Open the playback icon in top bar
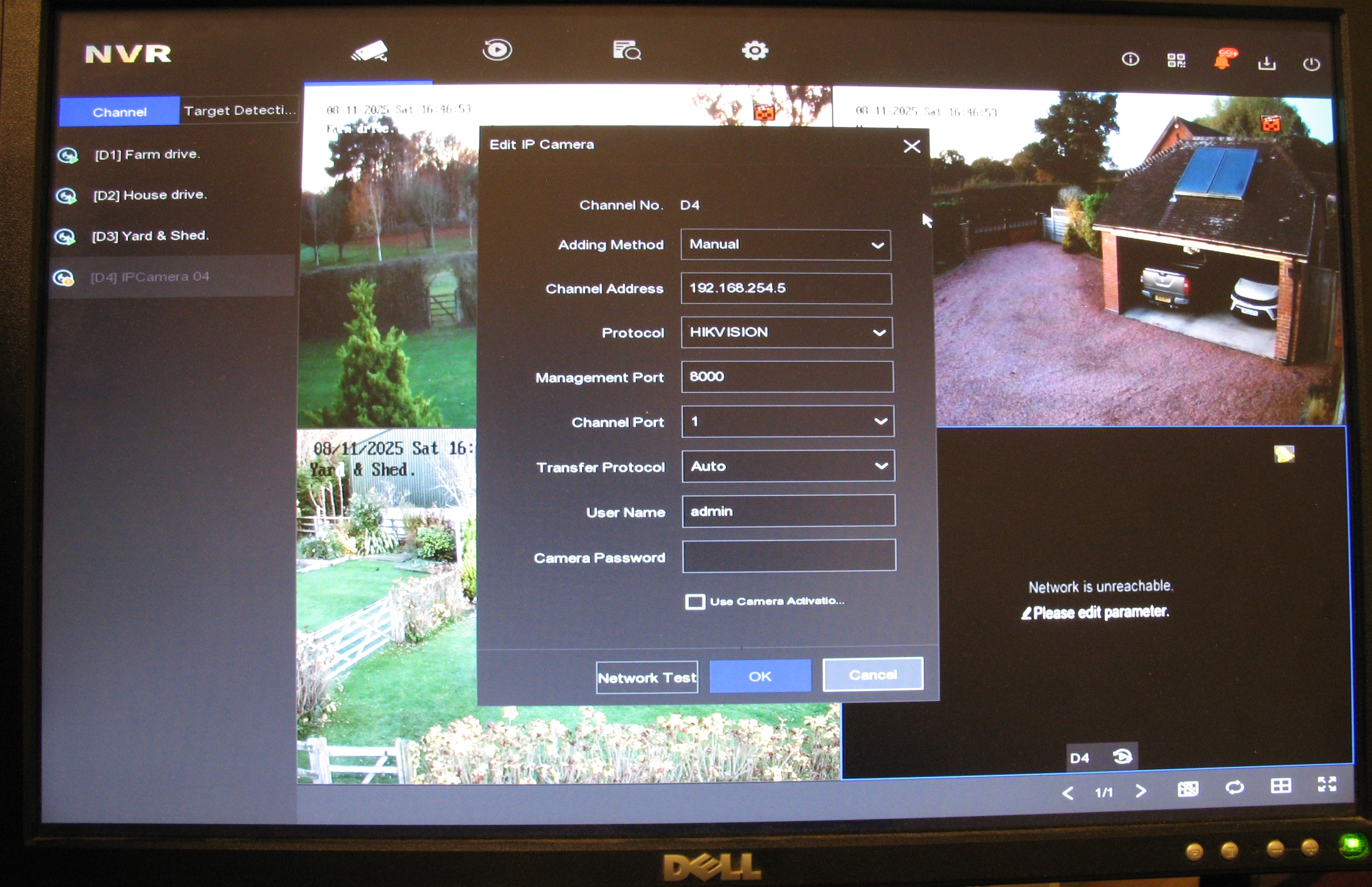Viewport: 1372px width, 887px height. (x=497, y=50)
